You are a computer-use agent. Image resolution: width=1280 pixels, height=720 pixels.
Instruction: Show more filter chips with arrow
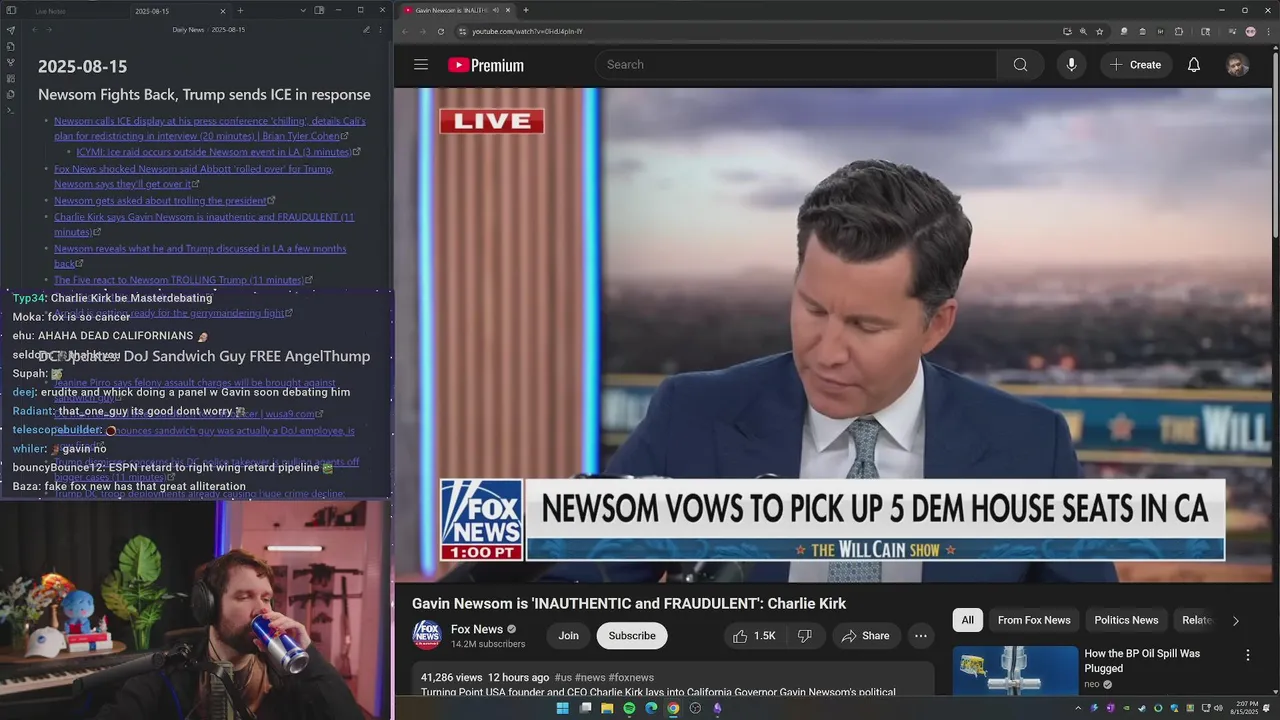coord(1235,620)
